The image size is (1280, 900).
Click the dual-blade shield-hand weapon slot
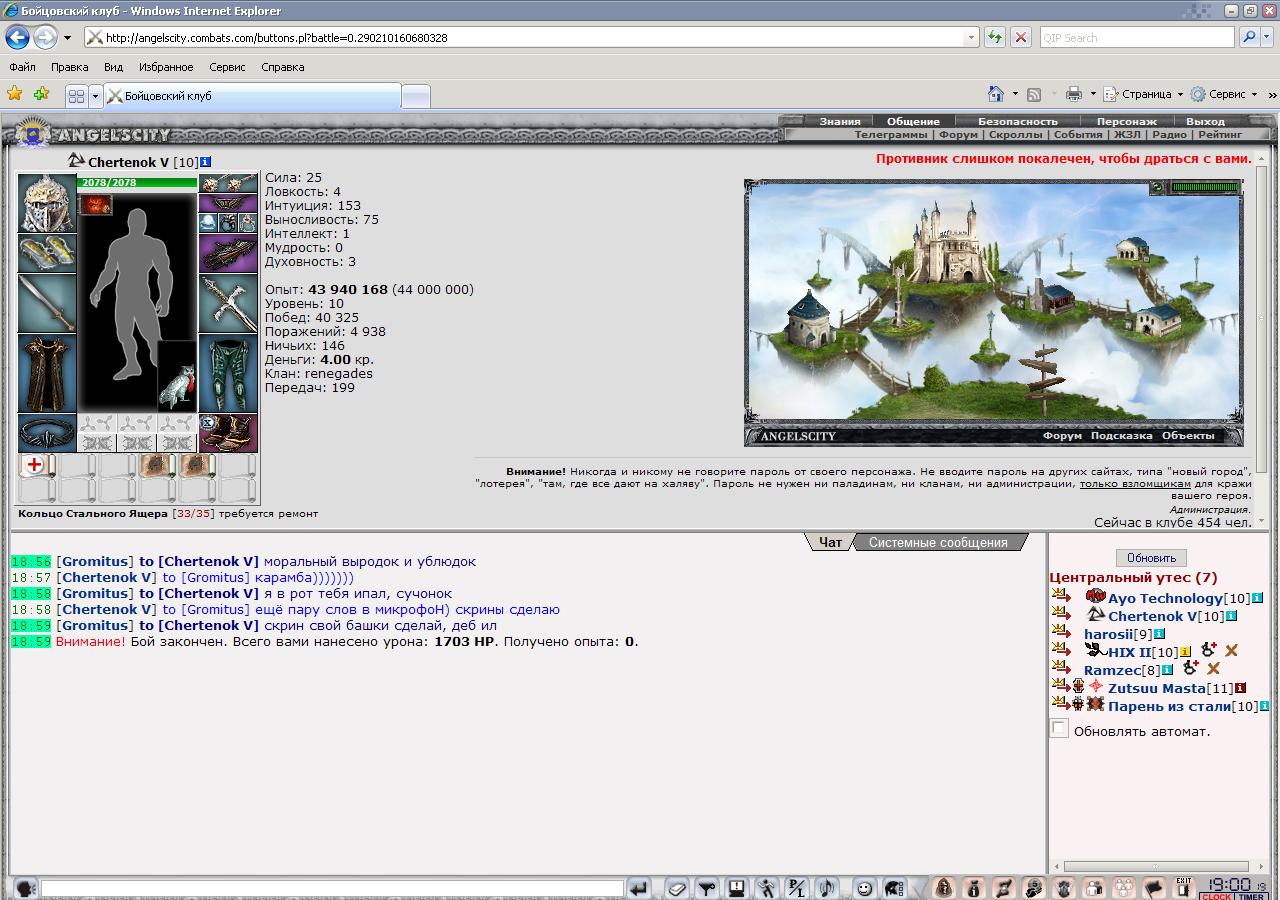228,304
